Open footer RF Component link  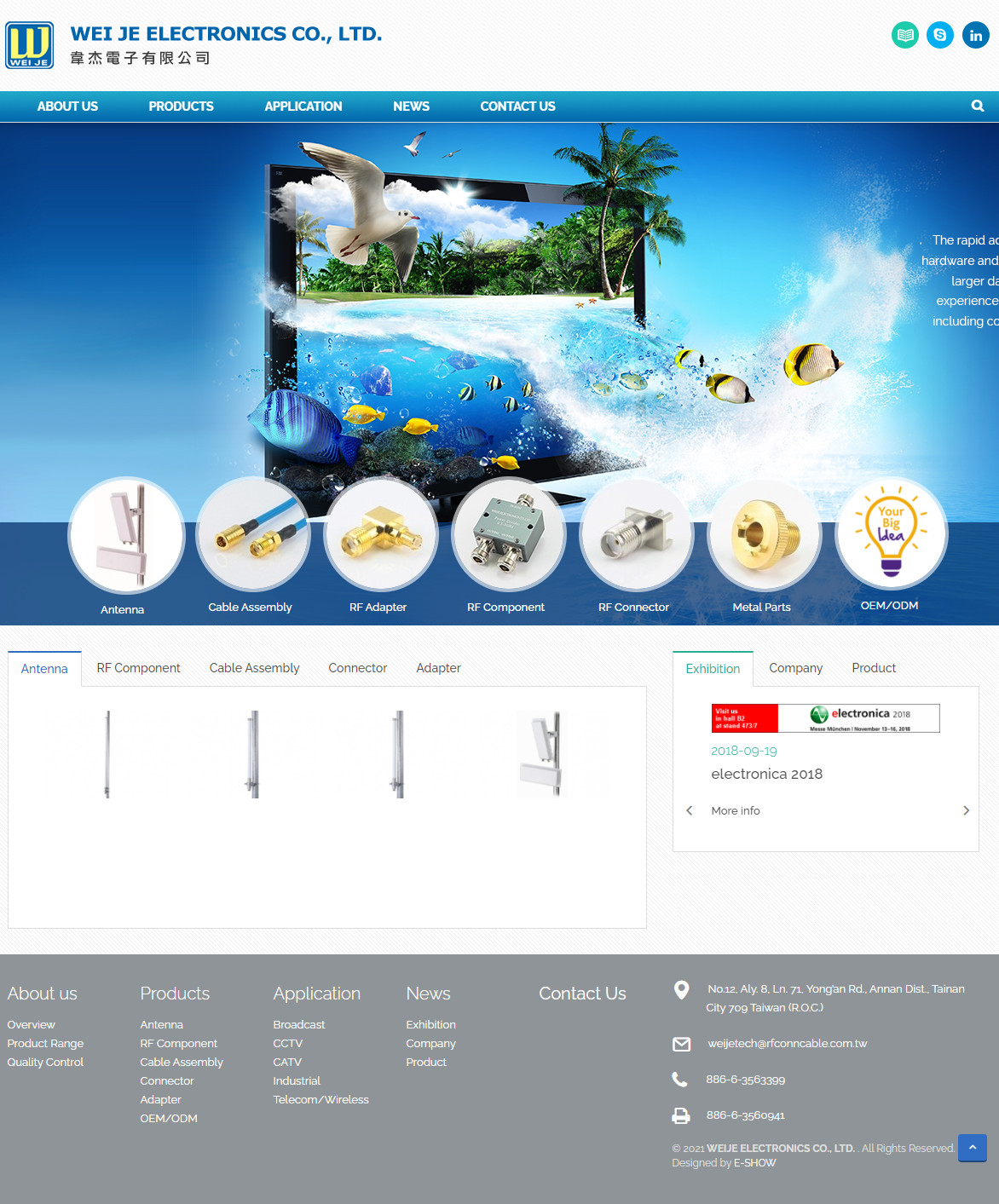point(178,1044)
